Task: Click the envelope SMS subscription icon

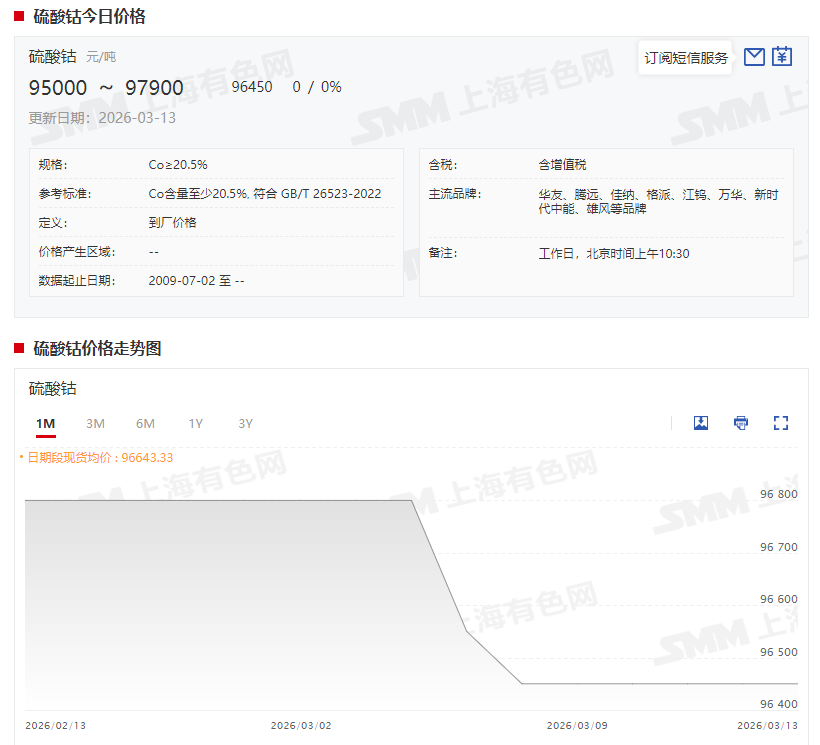Action: point(754,57)
